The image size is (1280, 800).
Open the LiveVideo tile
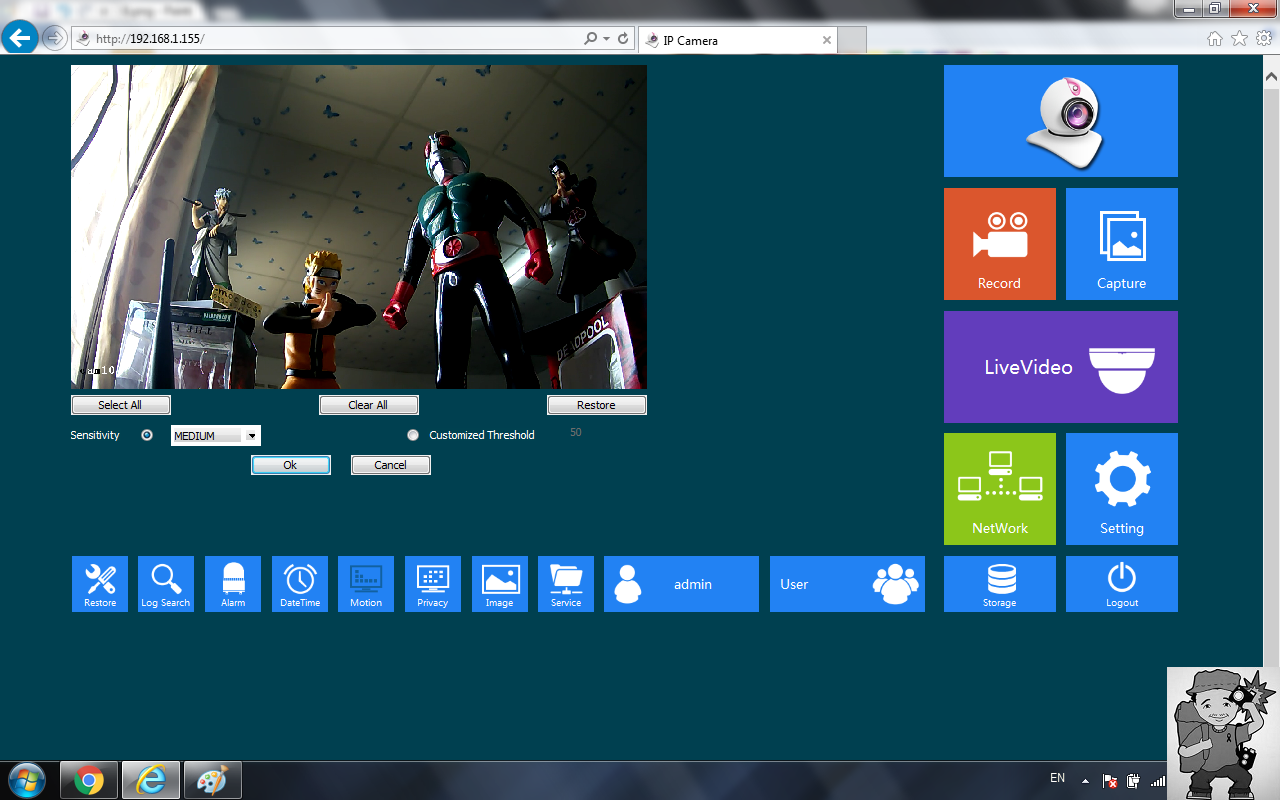[x=1061, y=367]
